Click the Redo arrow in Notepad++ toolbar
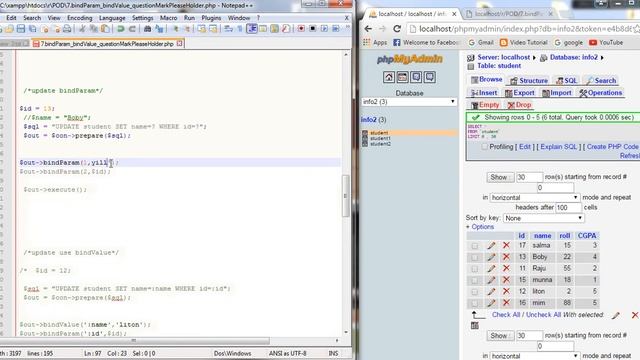 [x=132, y=29]
